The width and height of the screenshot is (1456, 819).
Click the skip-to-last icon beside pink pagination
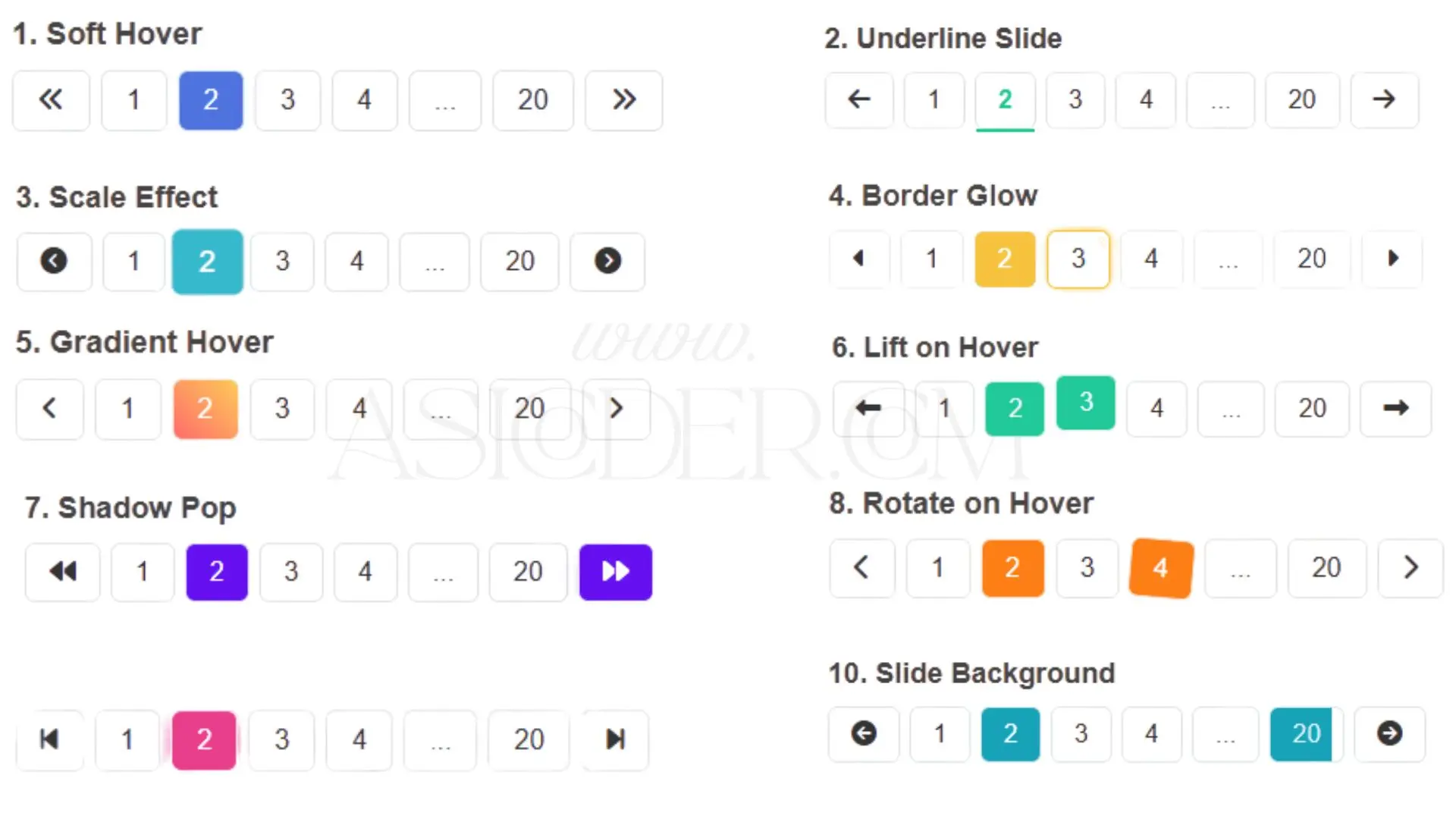coord(615,739)
